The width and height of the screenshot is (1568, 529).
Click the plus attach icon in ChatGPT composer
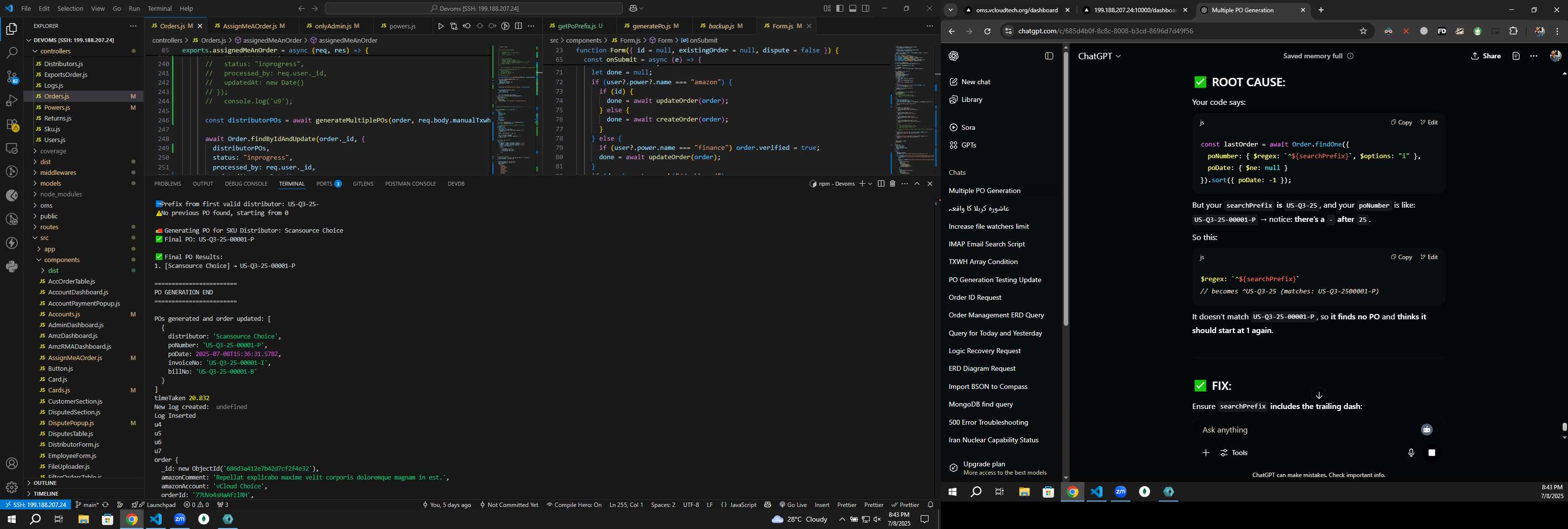click(x=1206, y=453)
